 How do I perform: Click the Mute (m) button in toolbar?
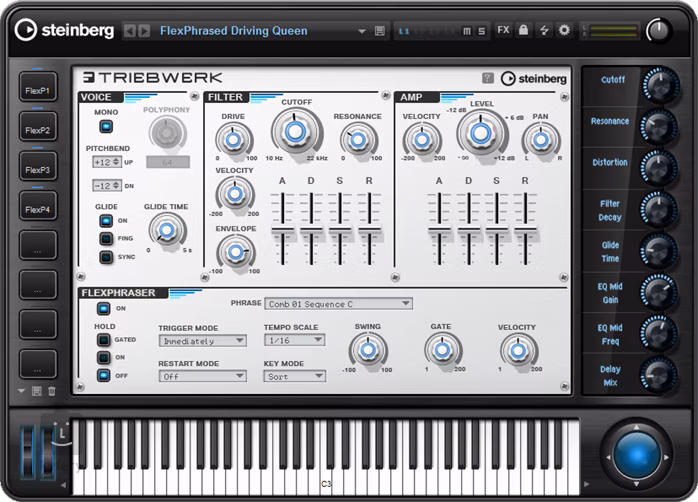467,31
